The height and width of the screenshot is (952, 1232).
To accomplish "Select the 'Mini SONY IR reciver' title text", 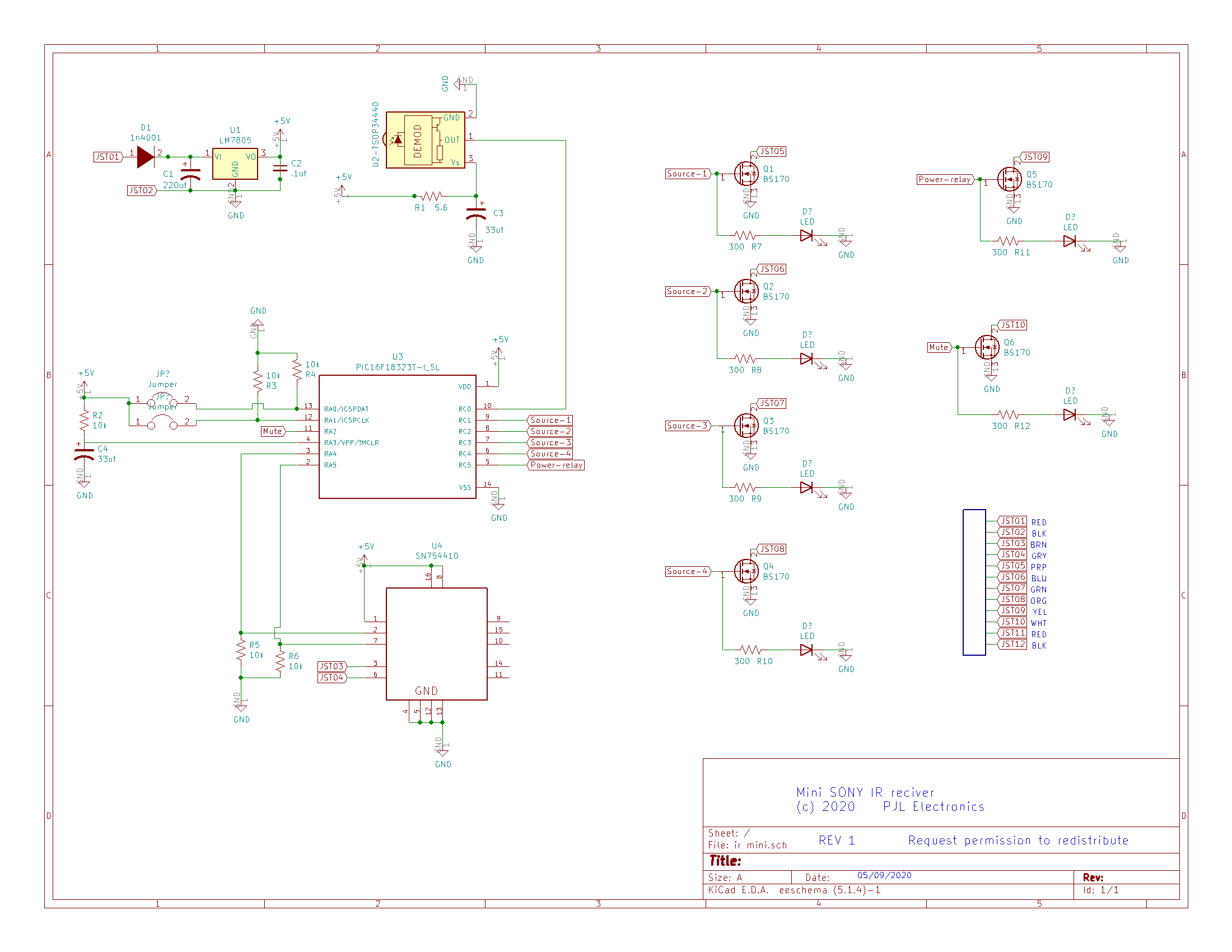I will pyautogui.click(x=864, y=792).
